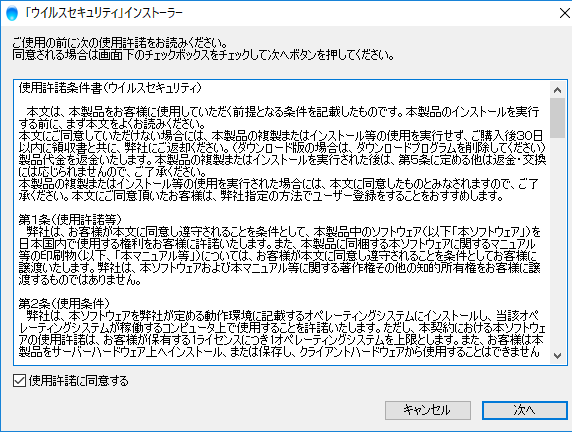Image resolution: width=572 pixels, height=432 pixels.
Task: Close the ウイルスセキュリティ installer window
Action: pyautogui.click(x=564, y=13)
